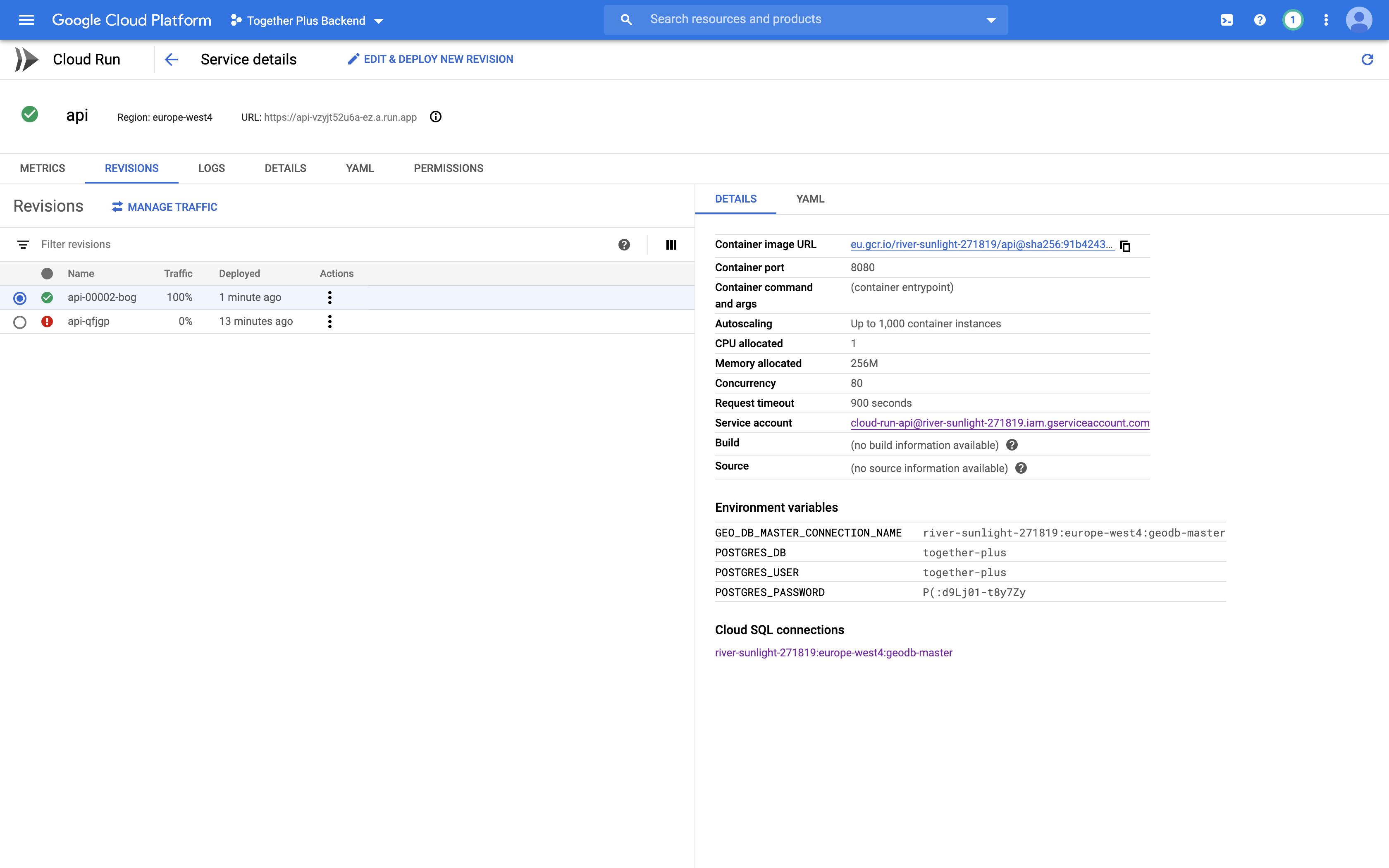This screenshot has height=868, width=1389.
Task: Click the Google Cloud Platform logo text
Action: coord(131,20)
